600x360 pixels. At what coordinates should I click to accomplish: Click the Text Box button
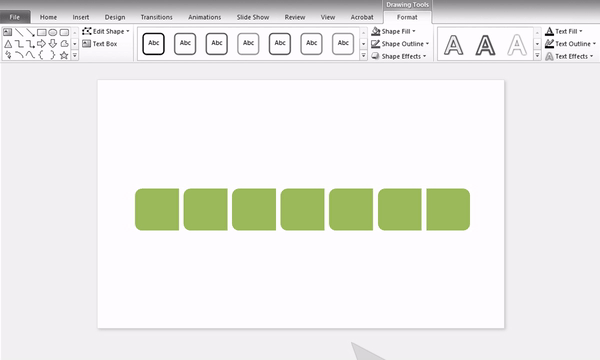(100, 44)
